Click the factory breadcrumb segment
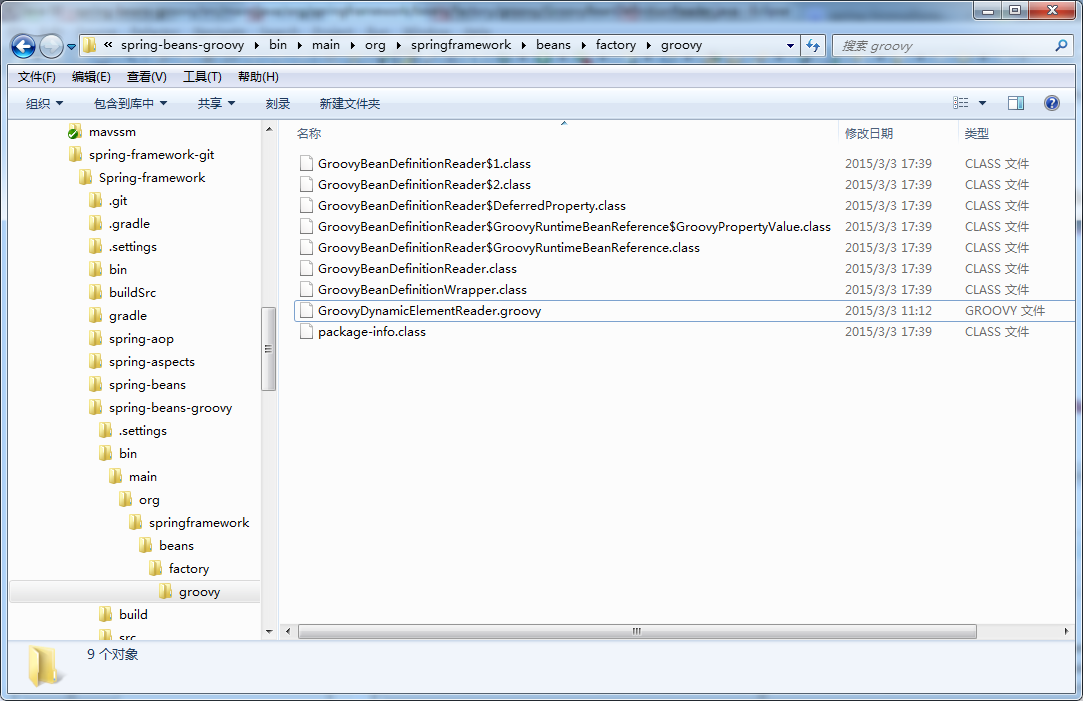The image size is (1083, 701). (x=615, y=45)
